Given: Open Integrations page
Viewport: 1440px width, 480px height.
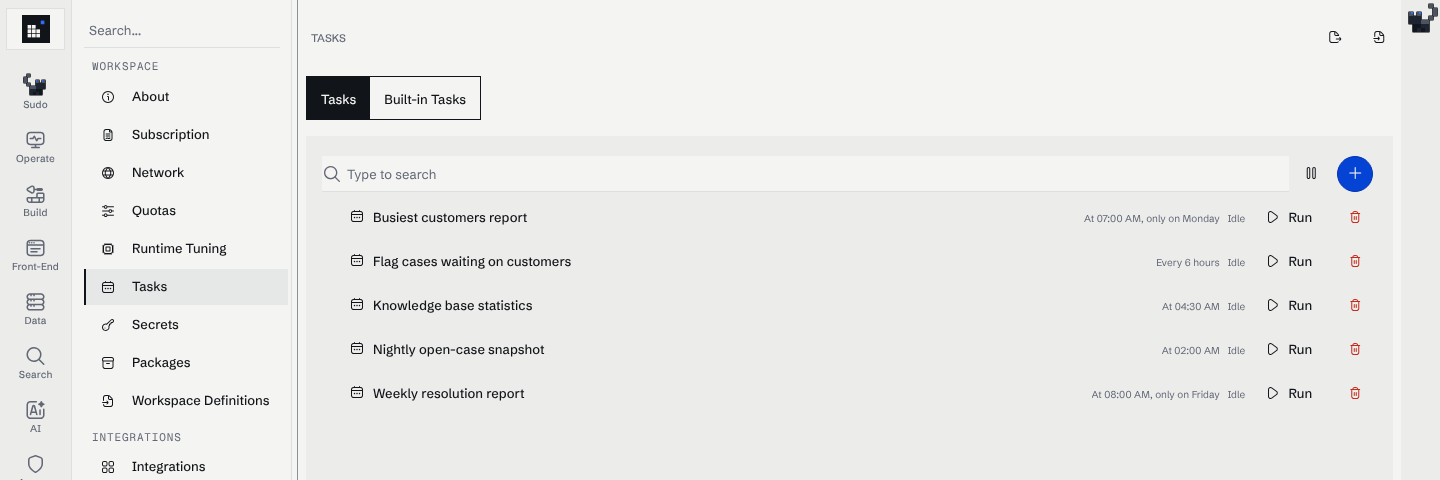Looking at the screenshot, I should click(186, 467).
